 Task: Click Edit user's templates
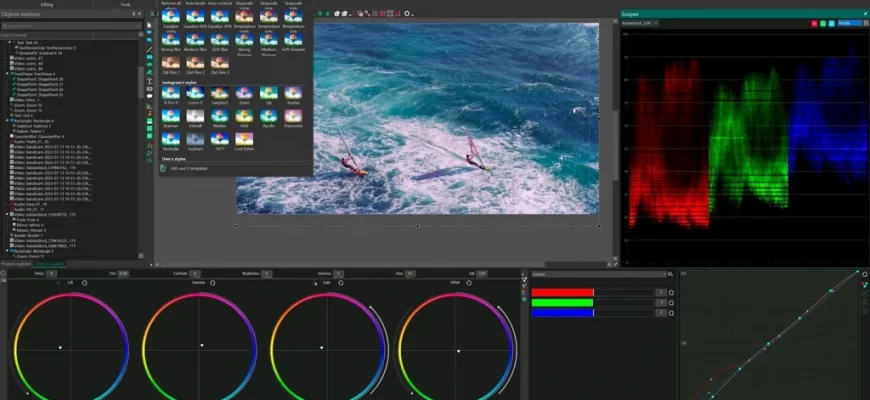(x=189, y=168)
